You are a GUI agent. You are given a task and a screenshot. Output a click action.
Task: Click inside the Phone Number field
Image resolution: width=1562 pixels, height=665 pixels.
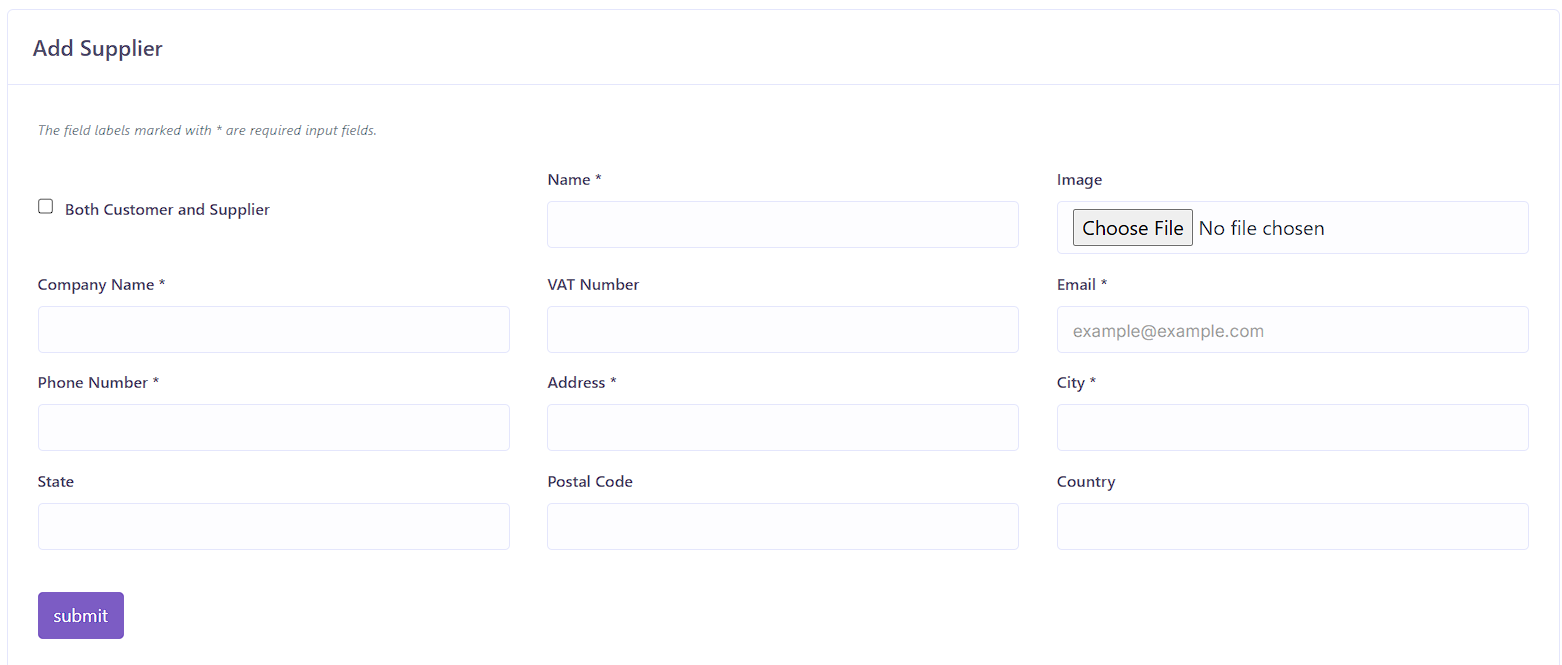(274, 427)
